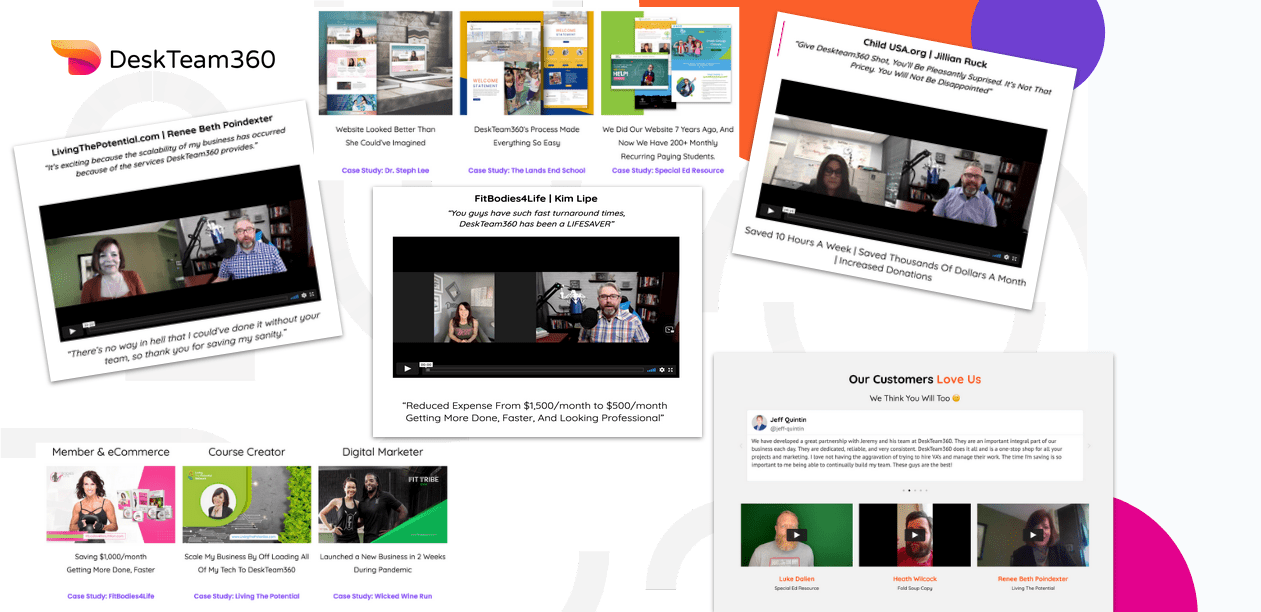Click 'Website Looked Better Than She Could've Imagined' text
The width and height of the screenshot is (1261, 612).
click(385, 136)
